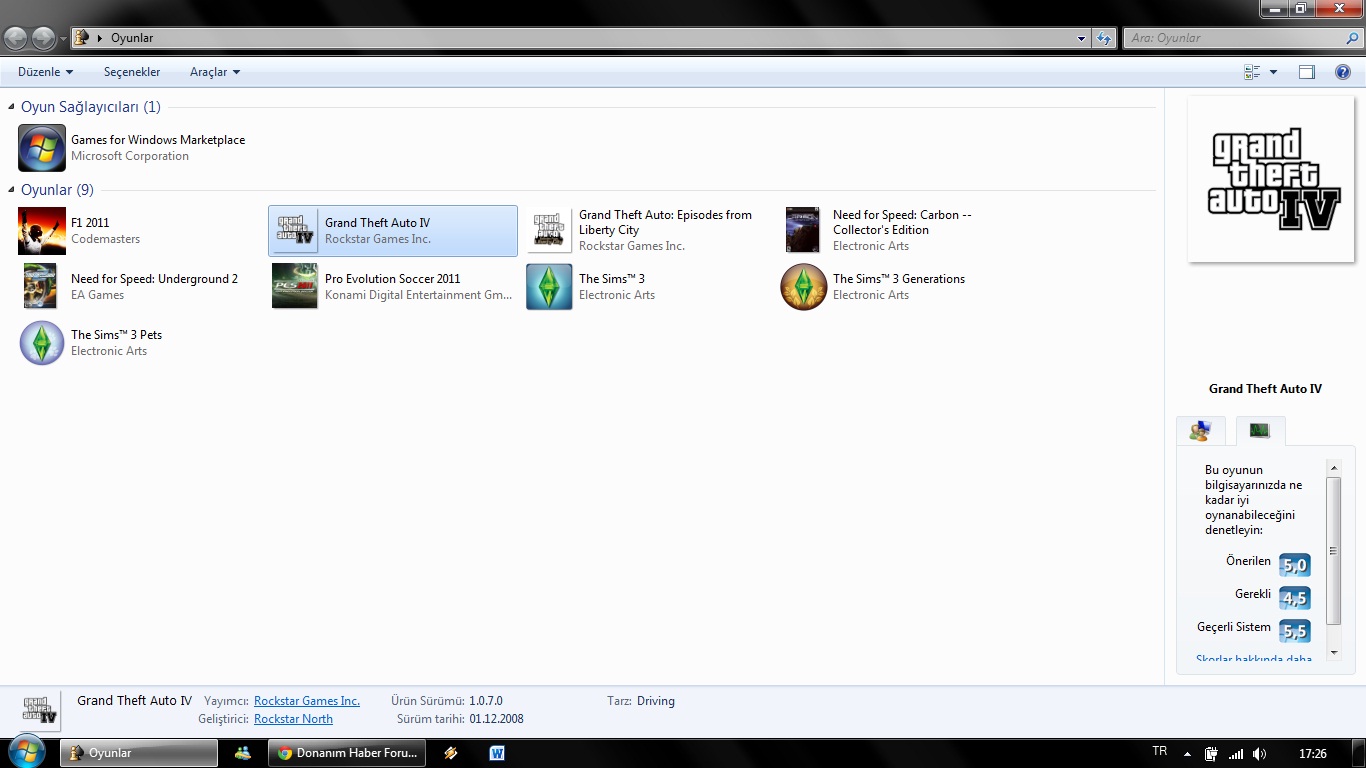Select the Grand Theft Auto IV game icon
This screenshot has width=1366, height=768.
[x=296, y=231]
